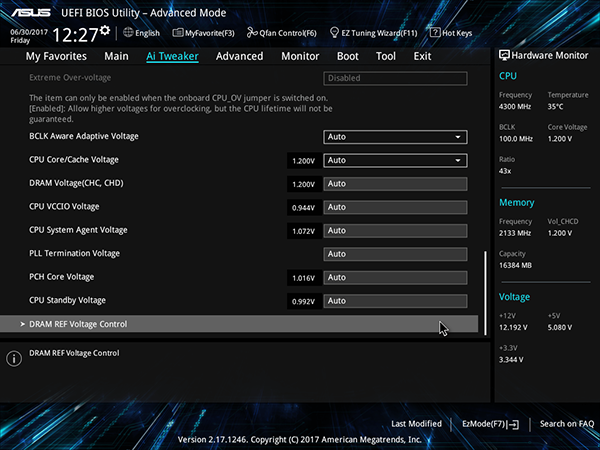Click the PLL Termination Voltage field
This screenshot has width=600, height=450.
(x=395, y=254)
